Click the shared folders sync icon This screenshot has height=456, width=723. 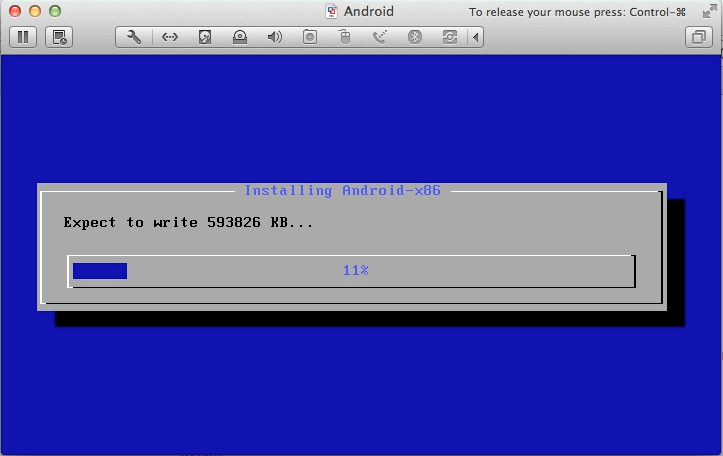click(x=450, y=37)
